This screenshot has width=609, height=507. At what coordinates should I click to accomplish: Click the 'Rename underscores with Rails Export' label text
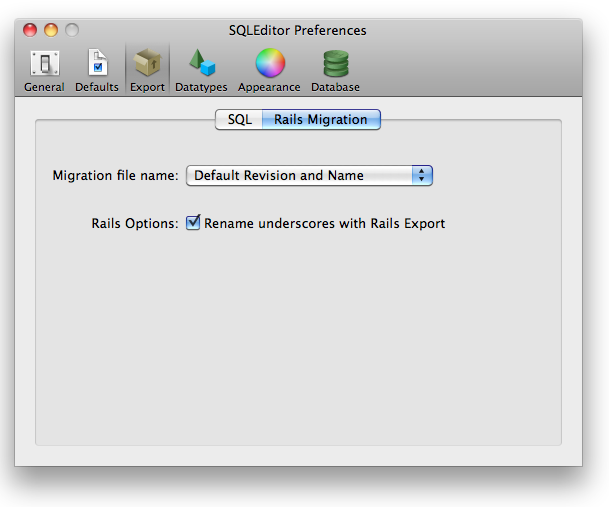(324, 223)
